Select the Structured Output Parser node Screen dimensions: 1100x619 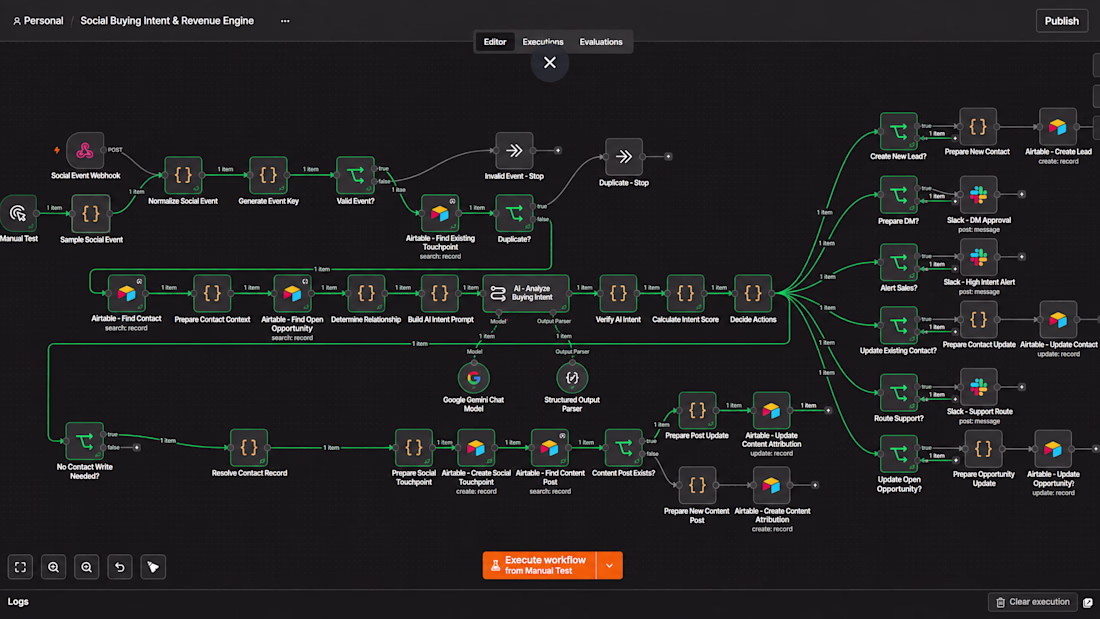coord(572,378)
